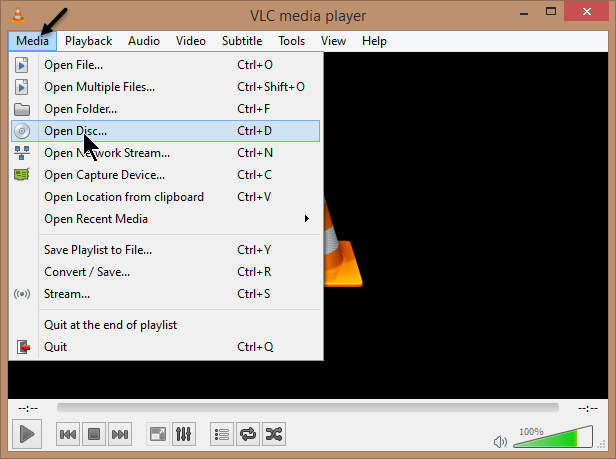The image size is (616, 459).
Task: Toggle loop repeat mode
Action: coord(248,434)
